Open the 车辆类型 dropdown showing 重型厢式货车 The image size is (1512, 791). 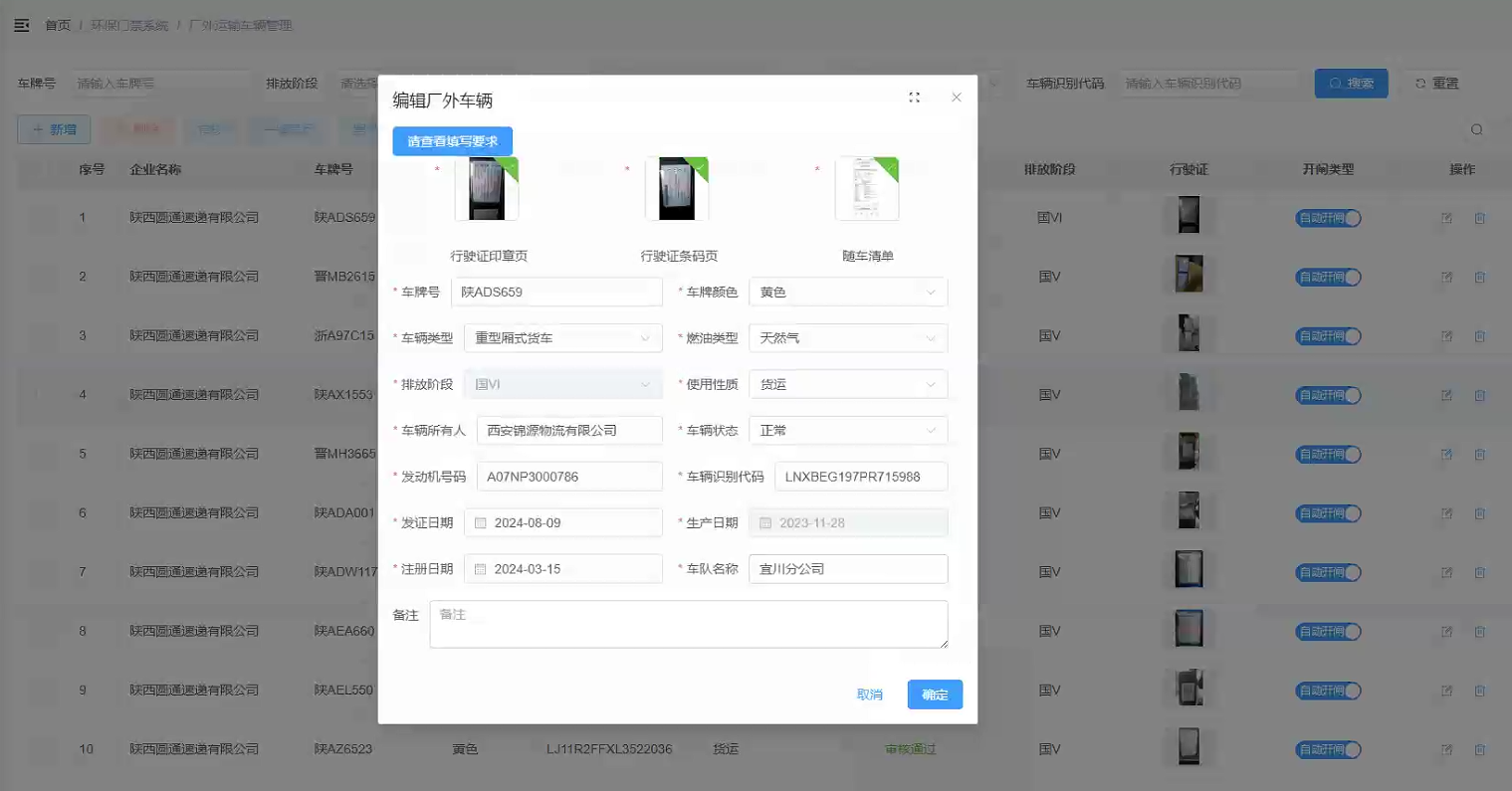tap(562, 338)
